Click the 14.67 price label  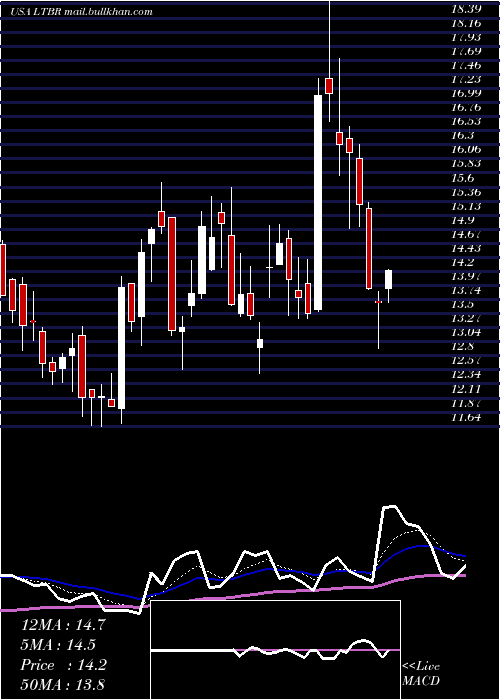(x=466, y=234)
